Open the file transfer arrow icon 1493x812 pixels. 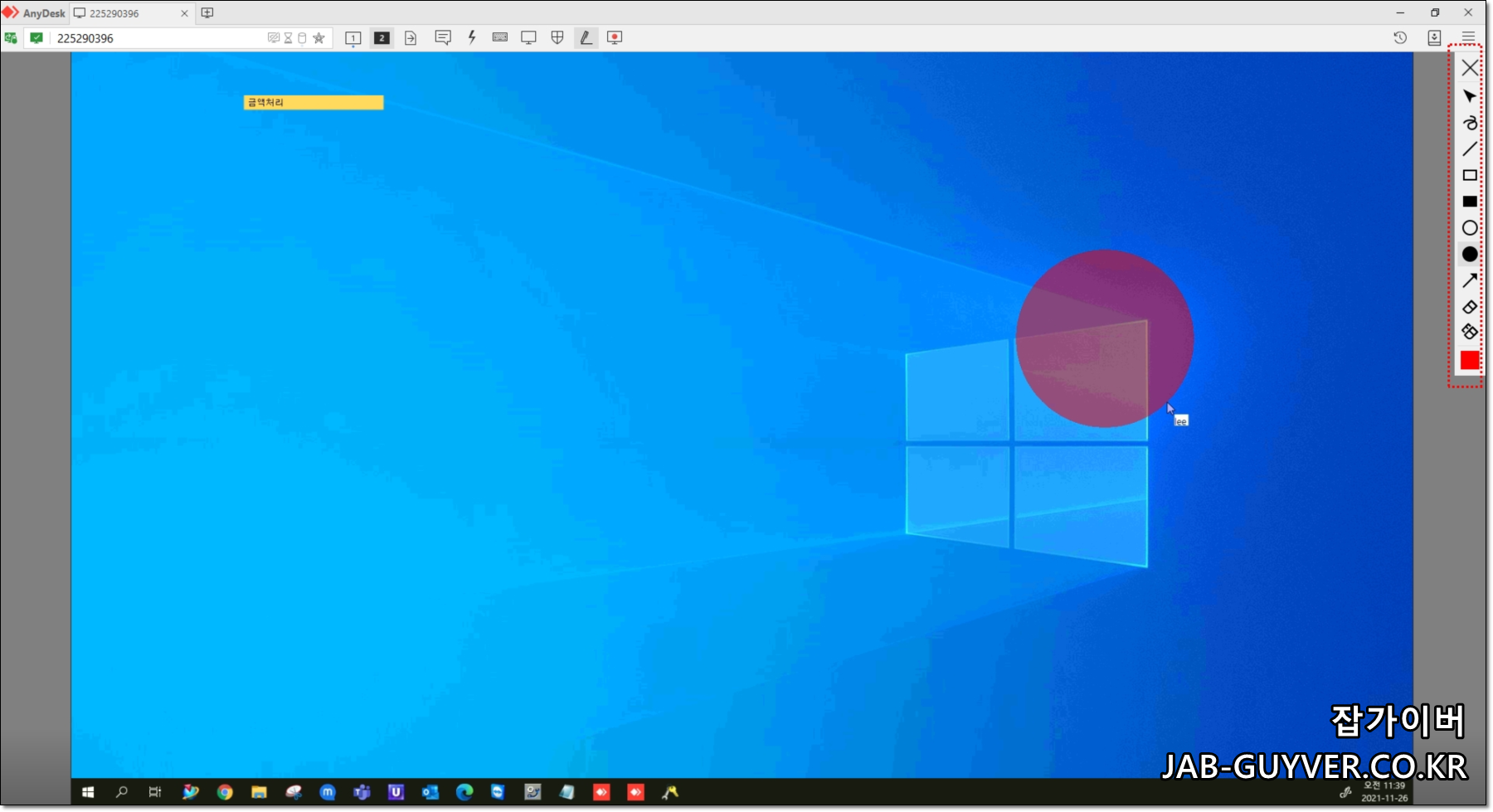coord(411,38)
